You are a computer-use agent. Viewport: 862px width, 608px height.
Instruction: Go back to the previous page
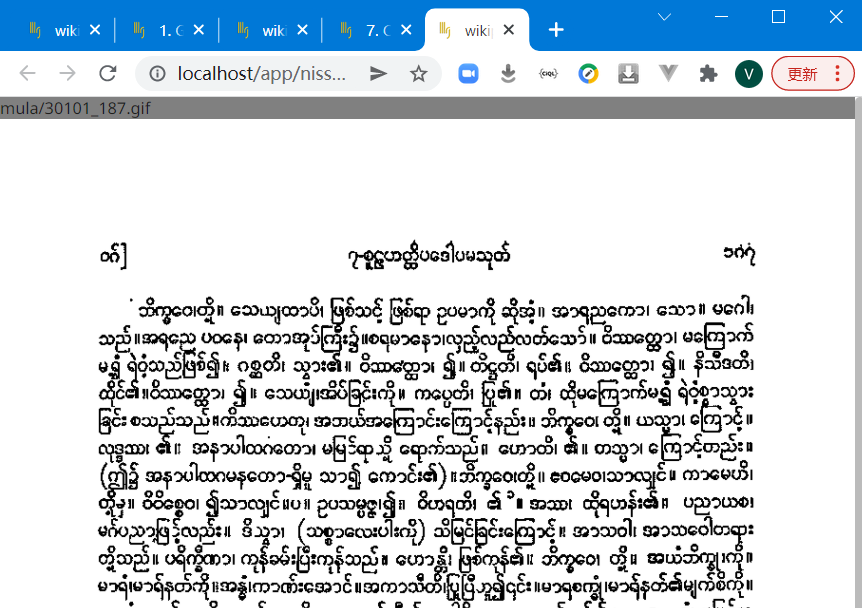27,73
